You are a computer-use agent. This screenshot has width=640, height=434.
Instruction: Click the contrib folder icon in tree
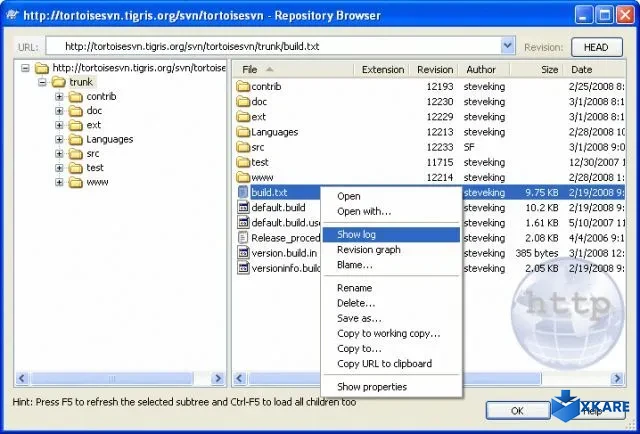[x=76, y=96]
